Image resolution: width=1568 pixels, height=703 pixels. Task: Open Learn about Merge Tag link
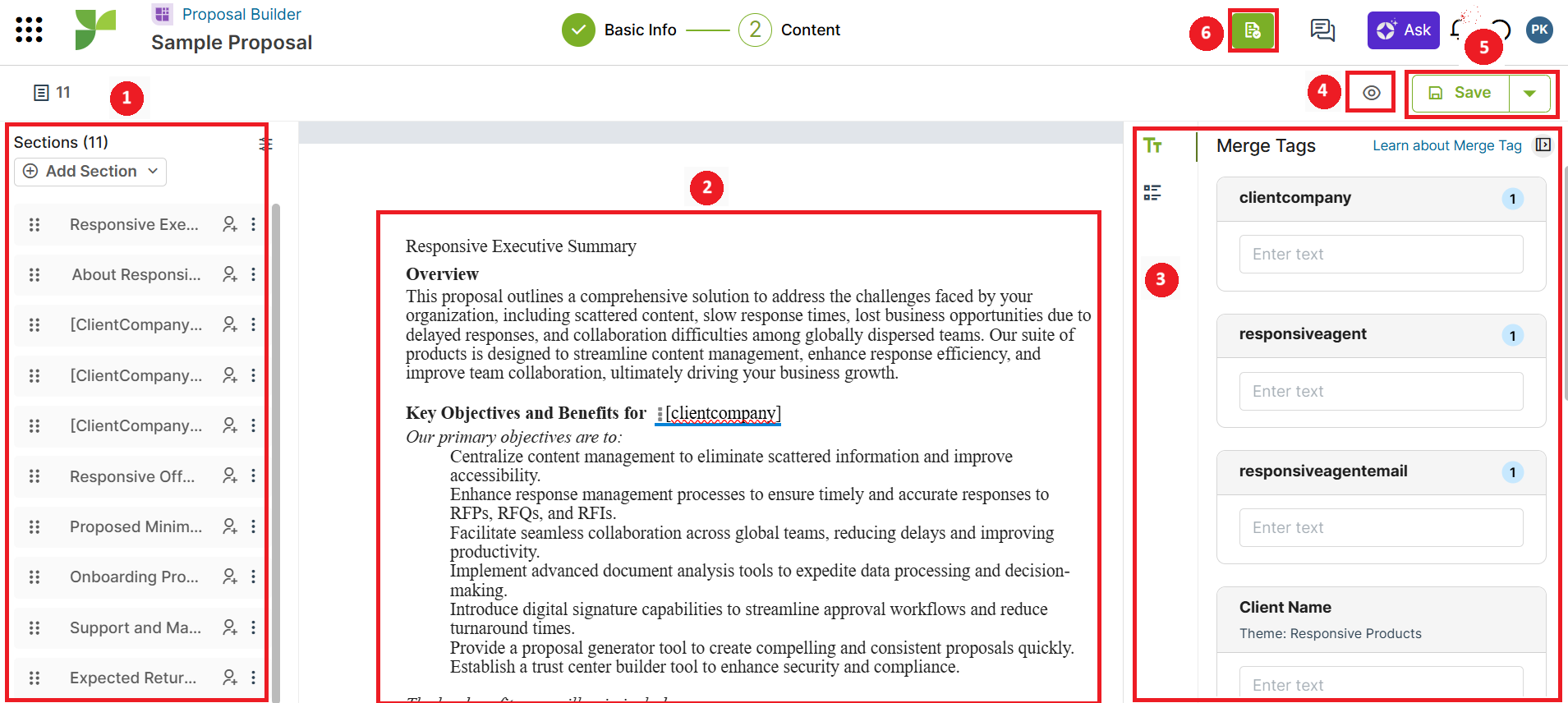1446,145
